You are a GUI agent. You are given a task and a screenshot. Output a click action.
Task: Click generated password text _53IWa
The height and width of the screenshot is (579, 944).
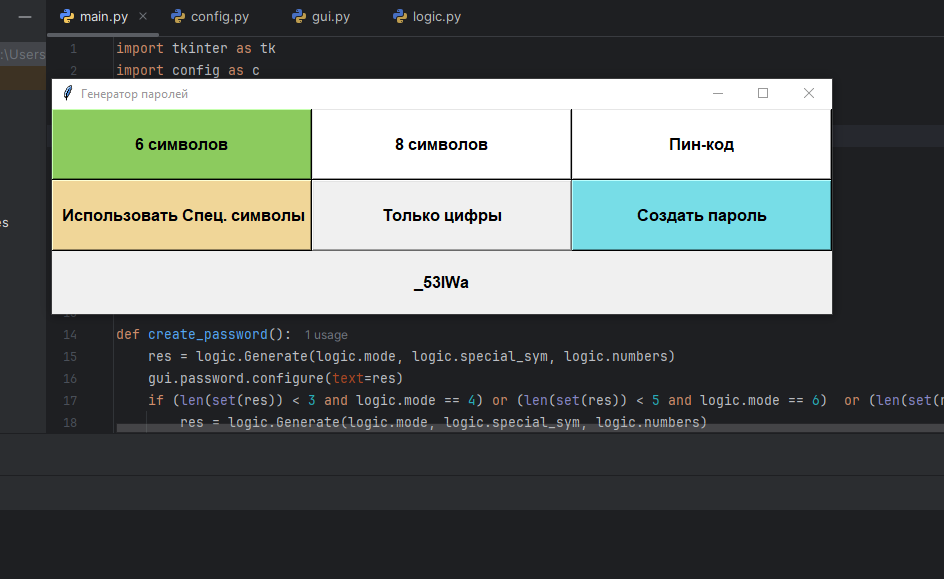pyautogui.click(x=441, y=282)
